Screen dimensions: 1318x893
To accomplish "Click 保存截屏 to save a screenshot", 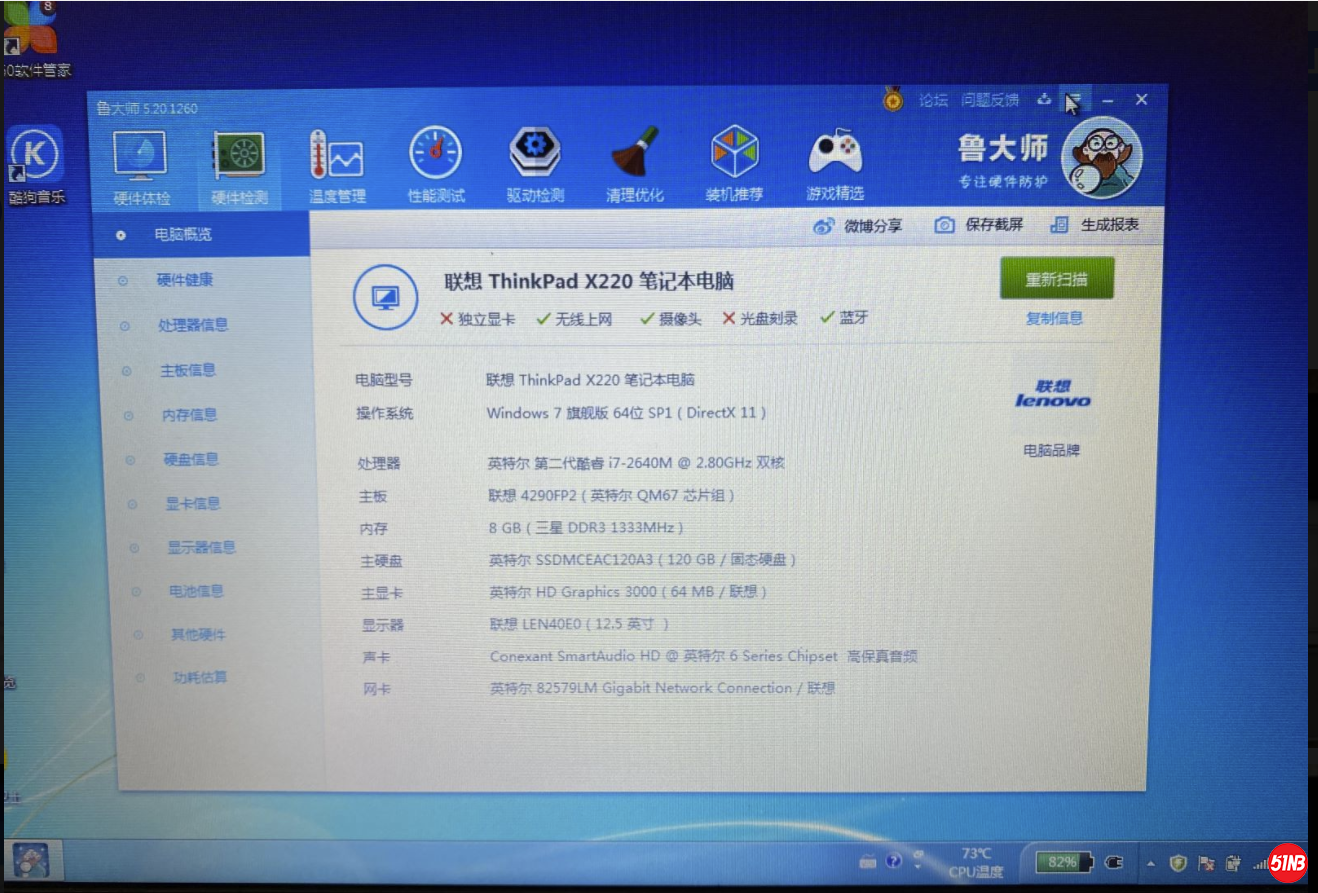I will [x=979, y=225].
